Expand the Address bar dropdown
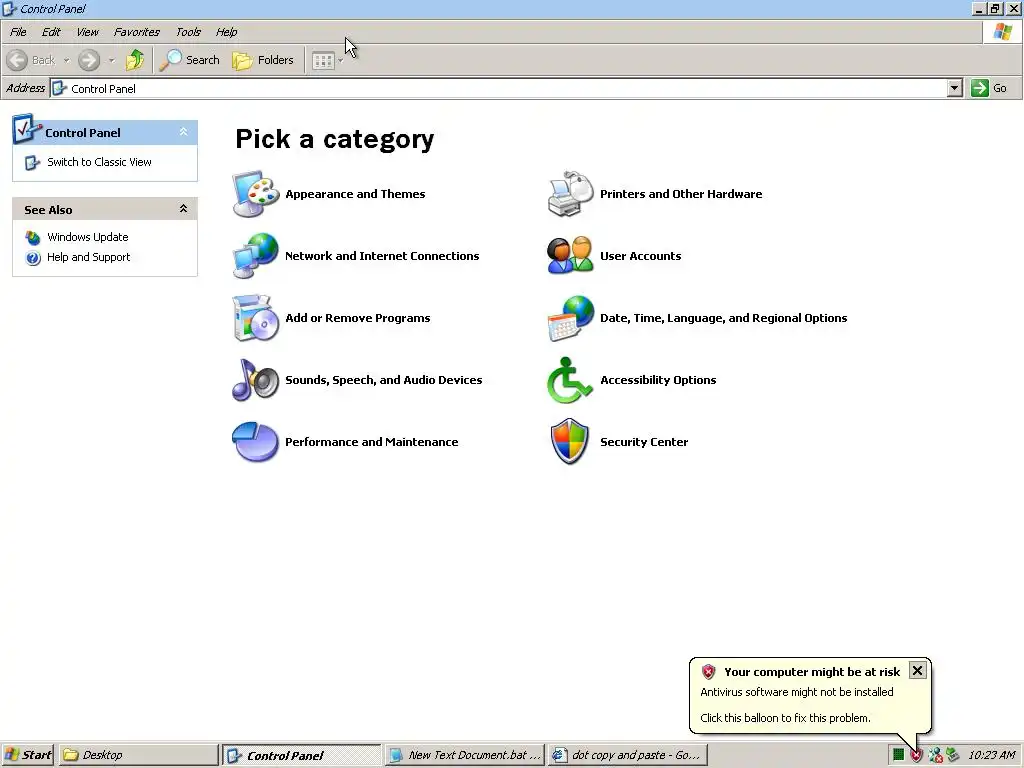 click(x=954, y=88)
